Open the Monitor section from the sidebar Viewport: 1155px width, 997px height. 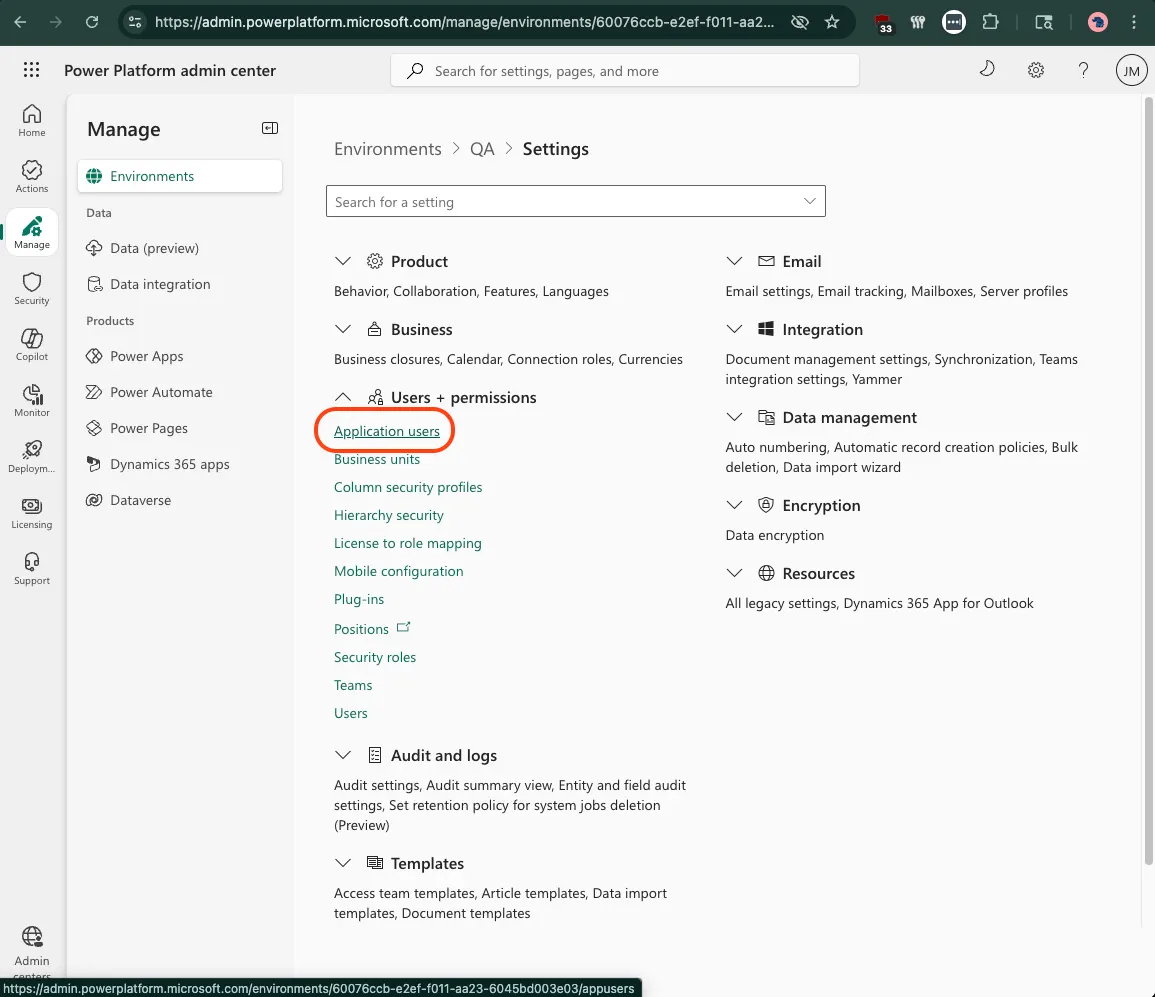click(x=31, y=400)
